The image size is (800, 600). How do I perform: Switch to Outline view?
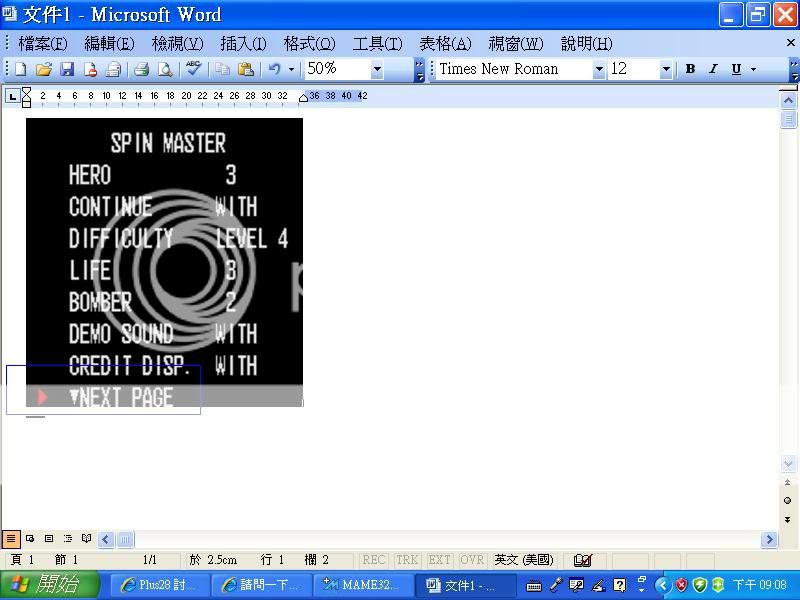68,539
